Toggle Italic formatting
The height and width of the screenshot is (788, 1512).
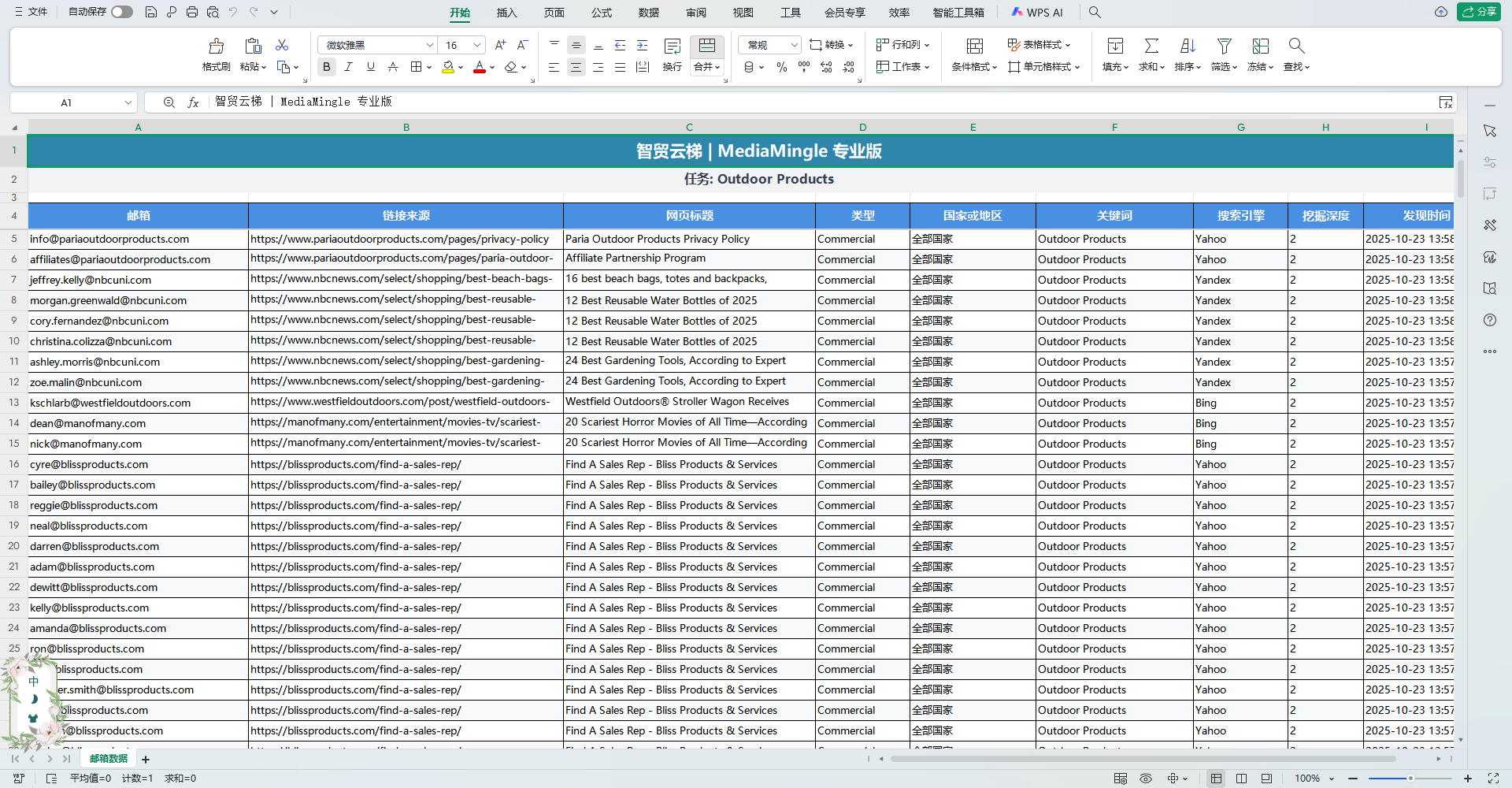point(349,67)
